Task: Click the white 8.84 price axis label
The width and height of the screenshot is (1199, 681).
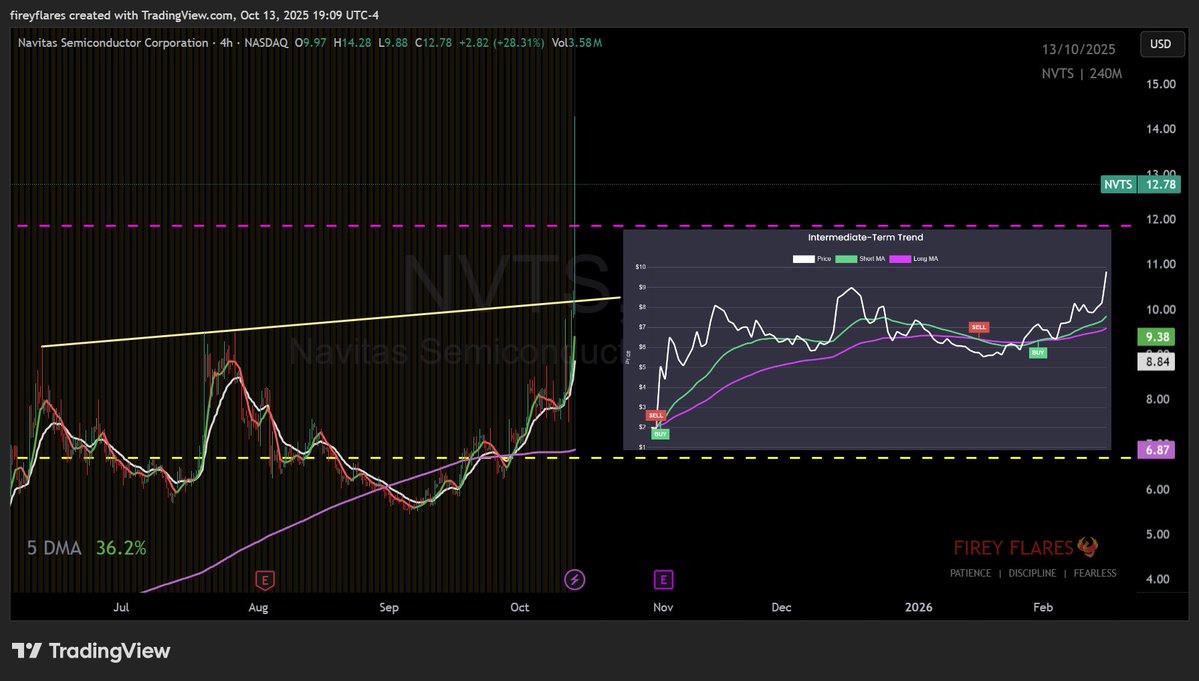Action: (x=1157, y=362)
